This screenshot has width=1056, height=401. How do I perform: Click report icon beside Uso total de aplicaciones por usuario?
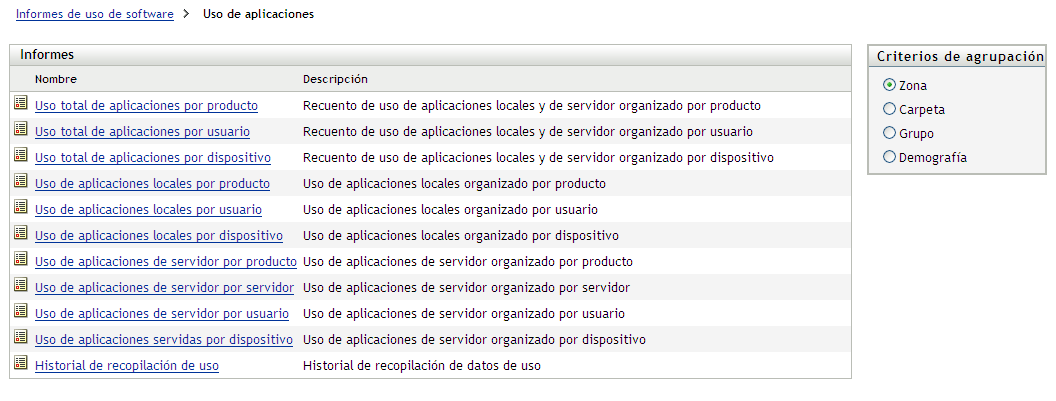click(20, 129)
